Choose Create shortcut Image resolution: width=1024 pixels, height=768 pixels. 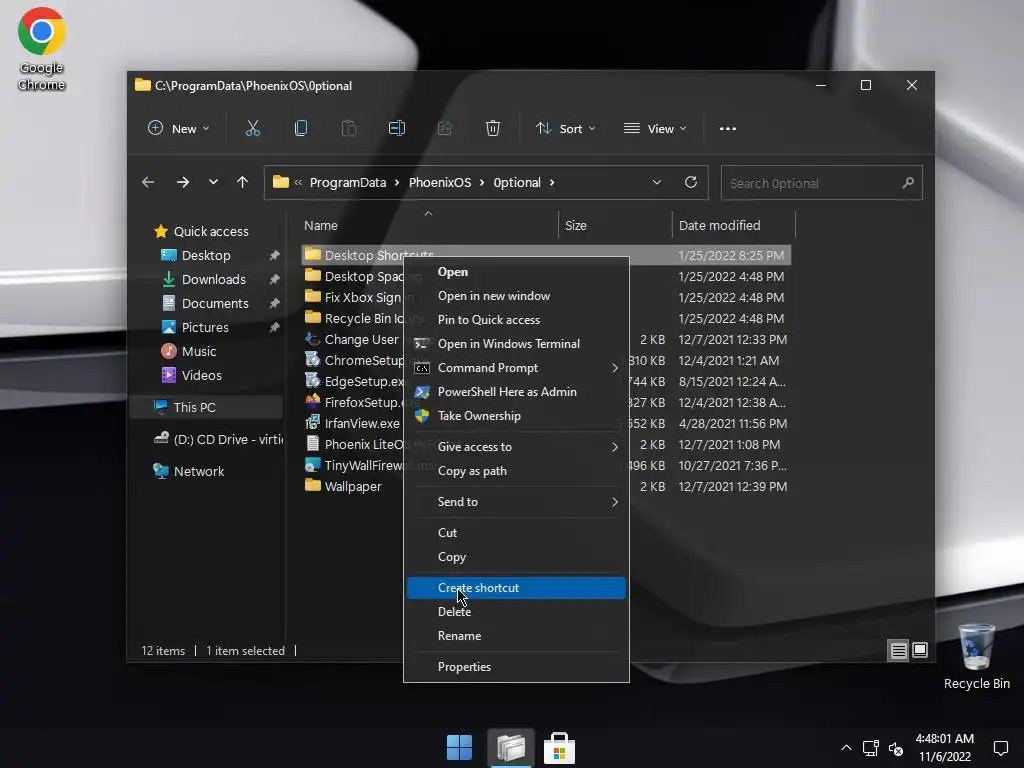click(516, 588)
